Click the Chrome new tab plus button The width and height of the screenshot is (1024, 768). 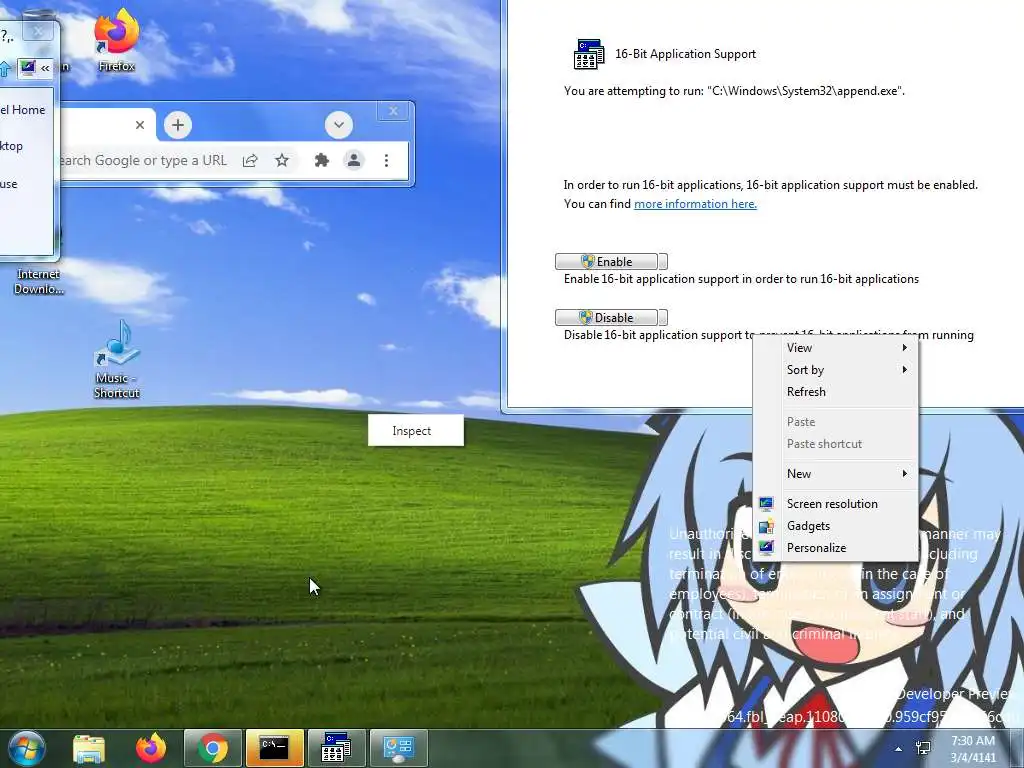click(x=178, y=125)
